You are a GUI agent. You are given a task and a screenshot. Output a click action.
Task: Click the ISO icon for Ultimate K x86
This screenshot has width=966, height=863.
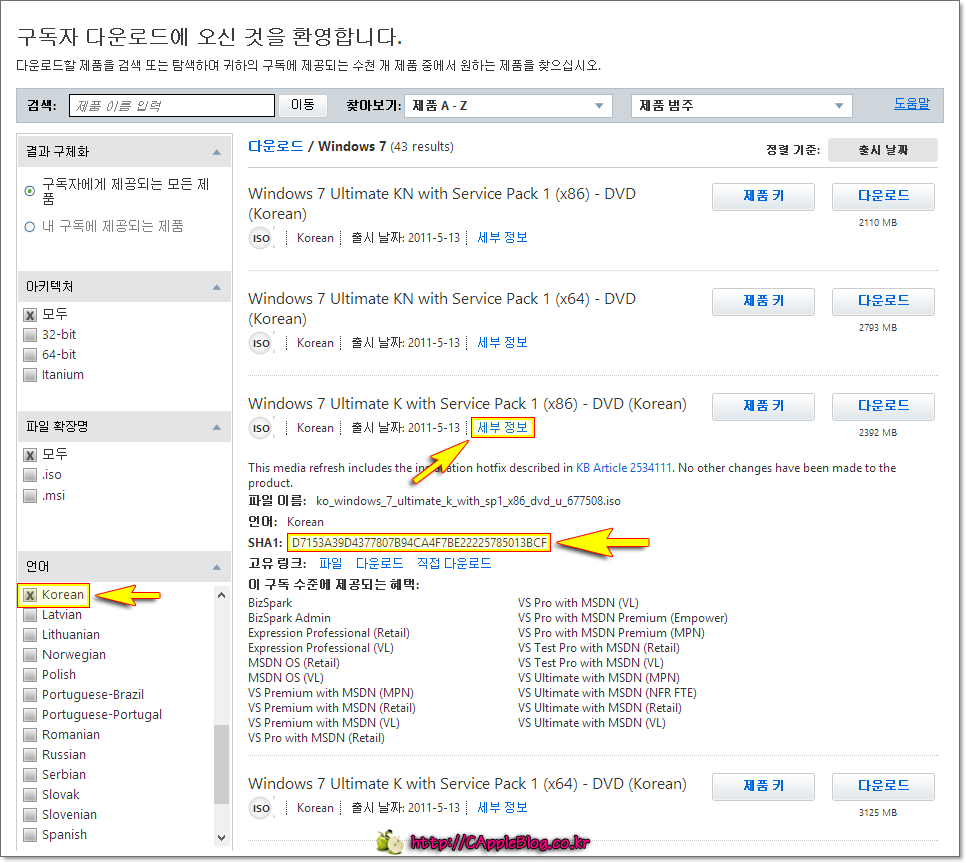tap(261, 428)
